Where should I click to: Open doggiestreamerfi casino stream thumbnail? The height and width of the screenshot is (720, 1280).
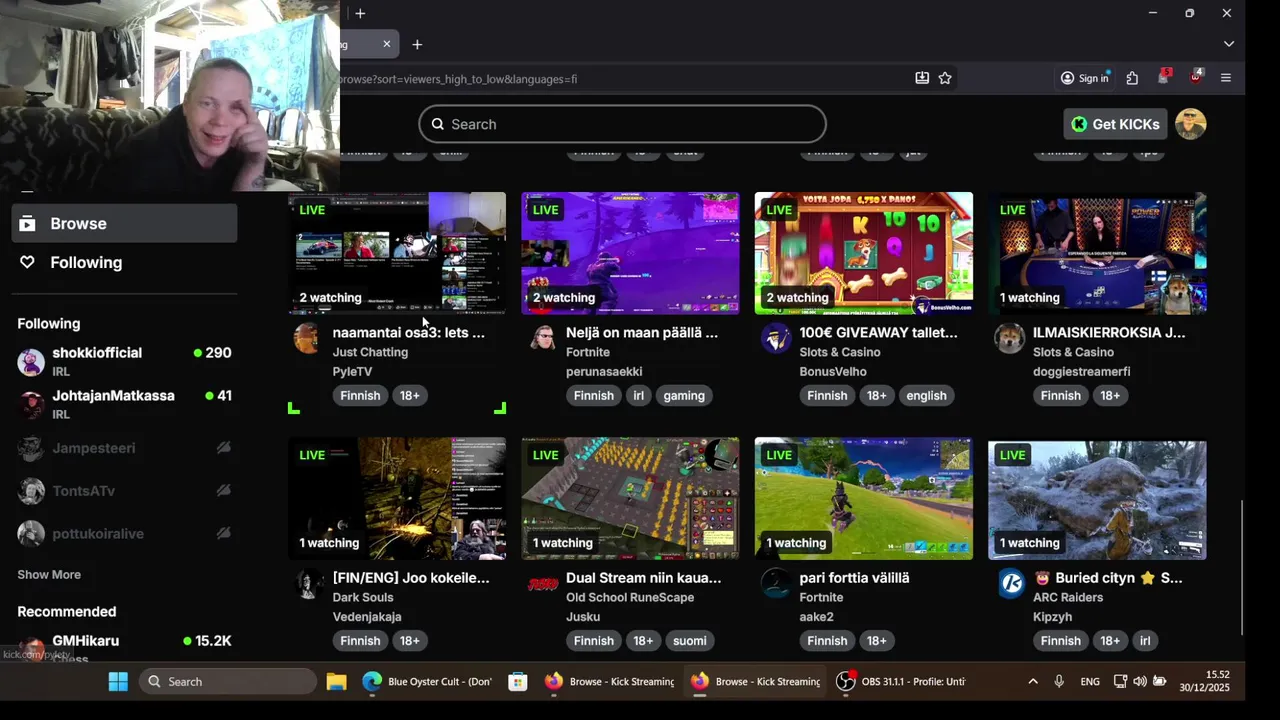pos(1097,253)
